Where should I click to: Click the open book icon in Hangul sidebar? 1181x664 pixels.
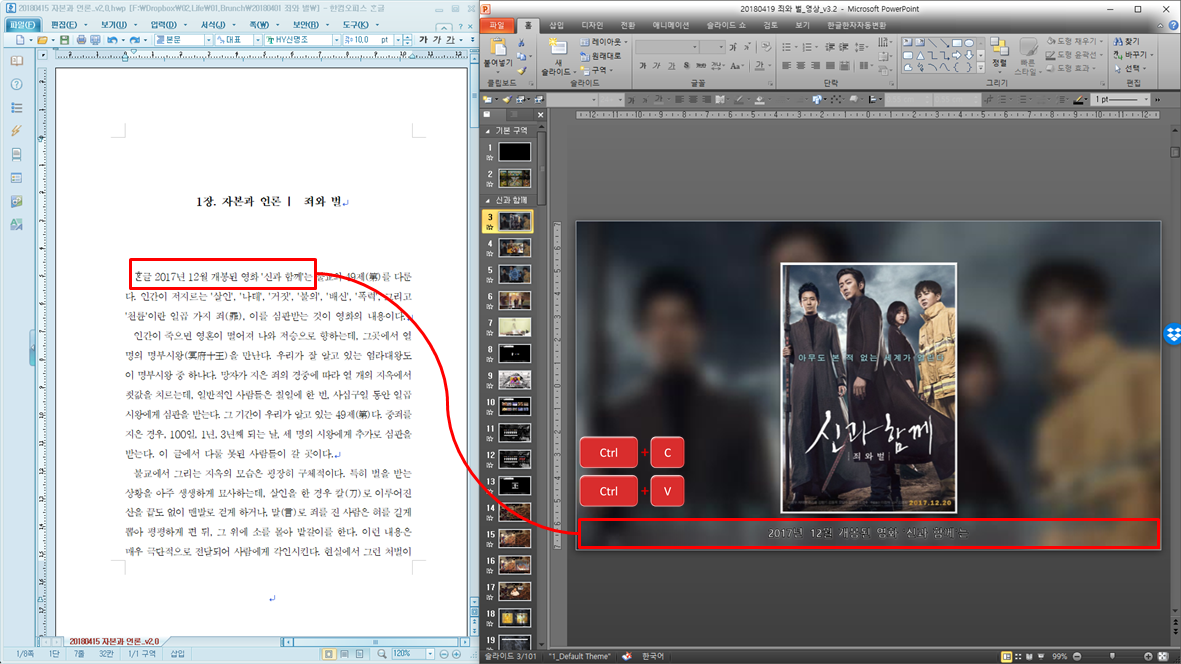(17, 61)
